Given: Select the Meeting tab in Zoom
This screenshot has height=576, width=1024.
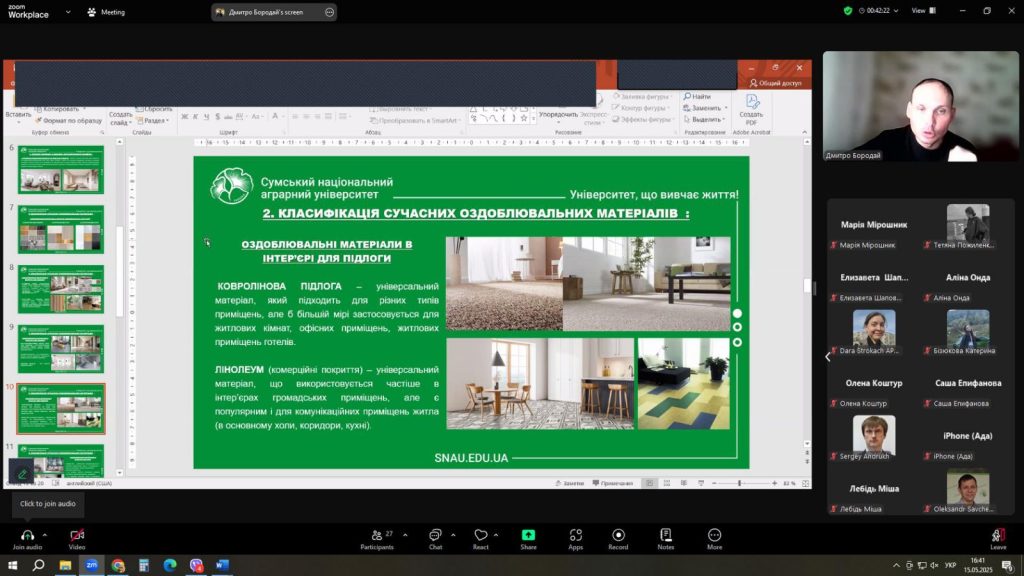Looking at the screenshot, I should pyautogui.click(x=106, y=12).
